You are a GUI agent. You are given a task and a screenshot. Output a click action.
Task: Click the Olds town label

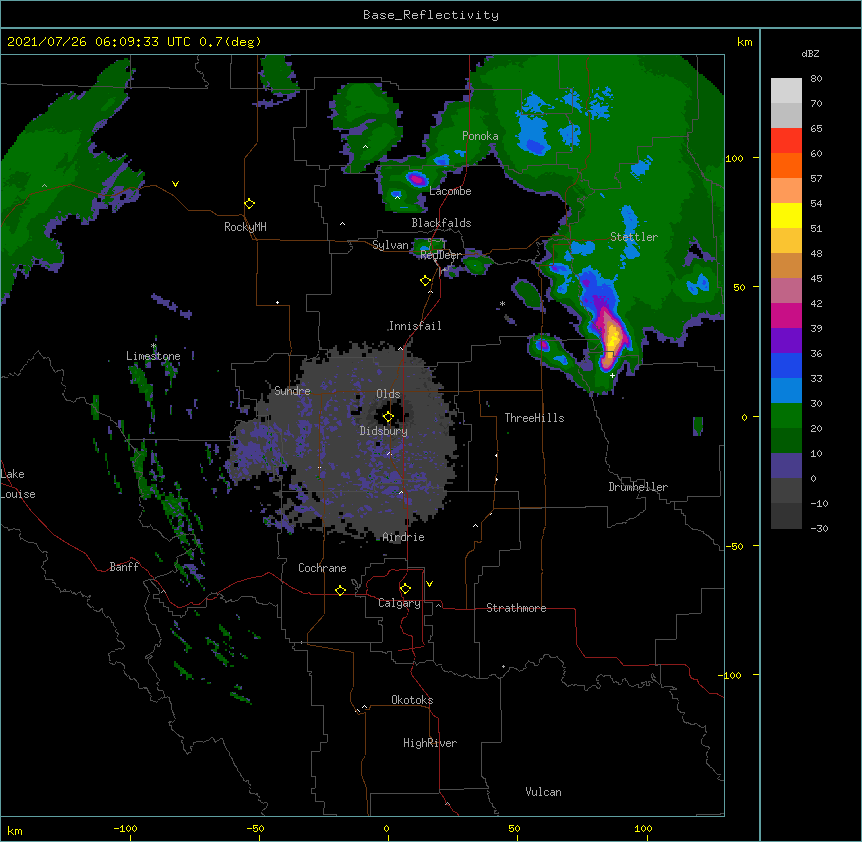(x=388, y=394)
